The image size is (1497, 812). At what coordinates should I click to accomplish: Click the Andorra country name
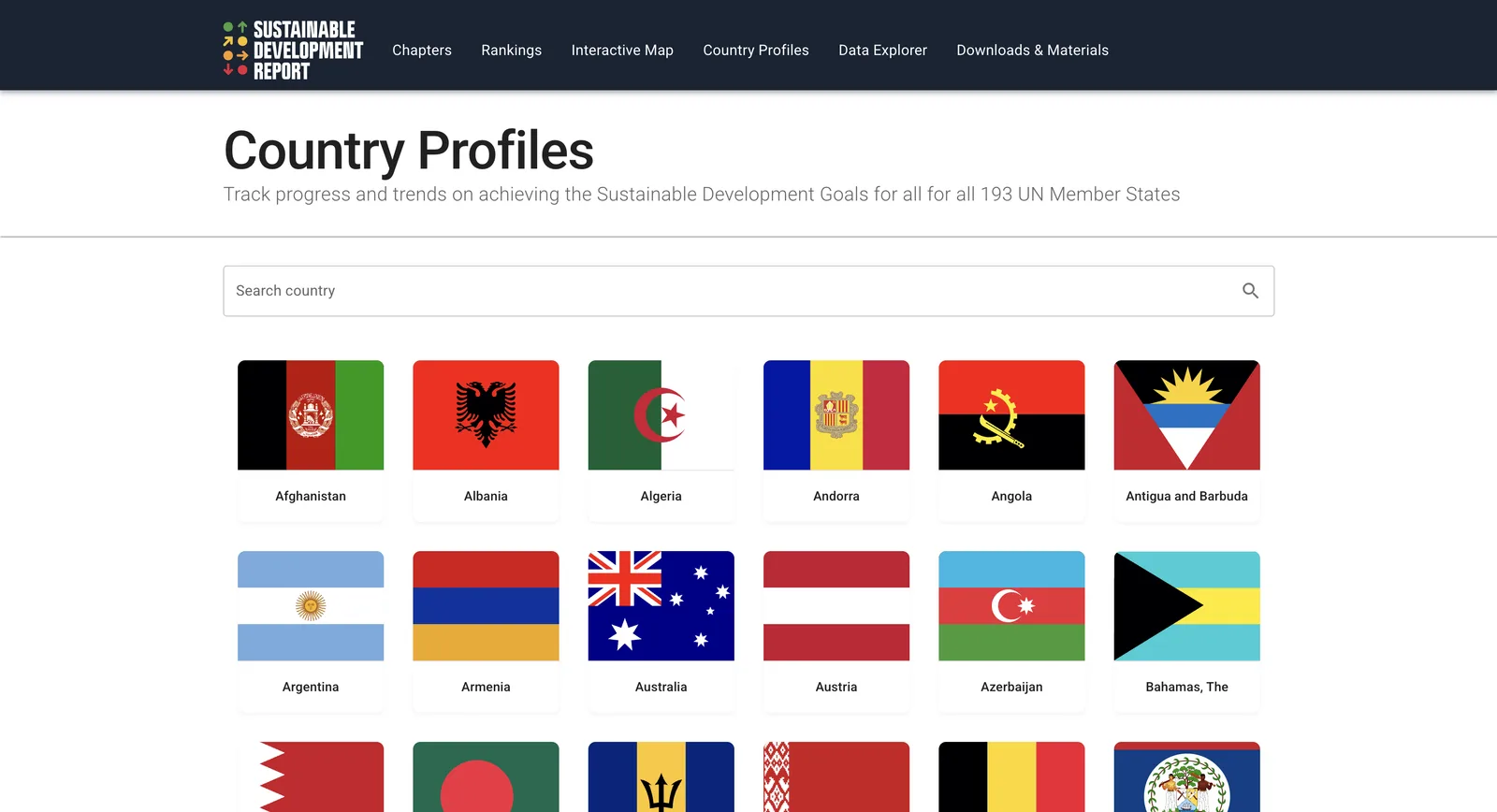pyautogui.click(x=836, y=497)
